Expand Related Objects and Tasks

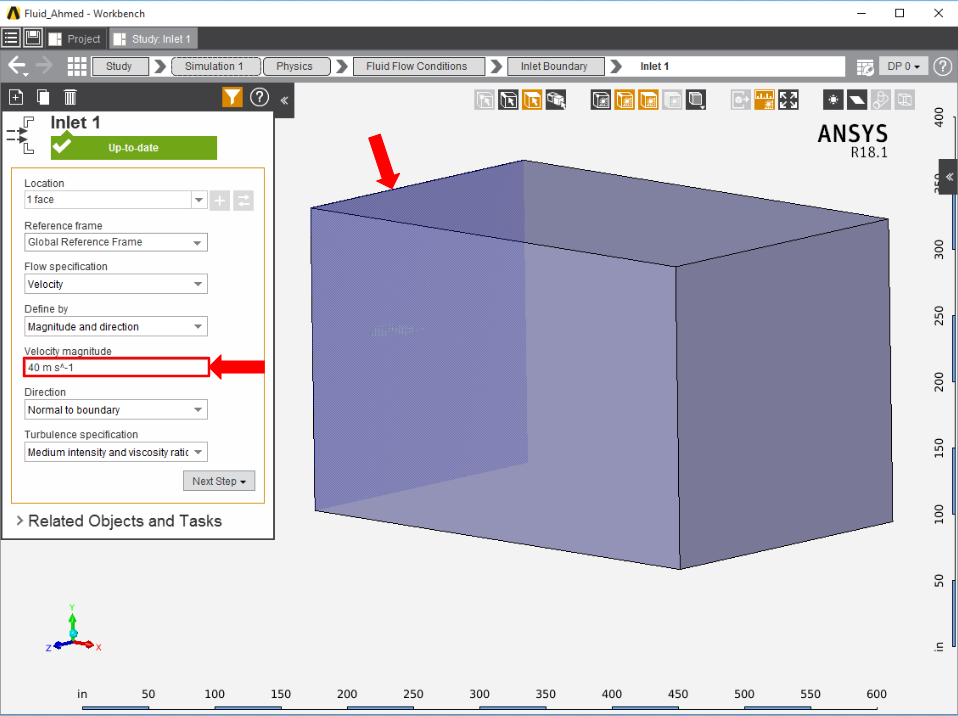click(x=119, y=521)
